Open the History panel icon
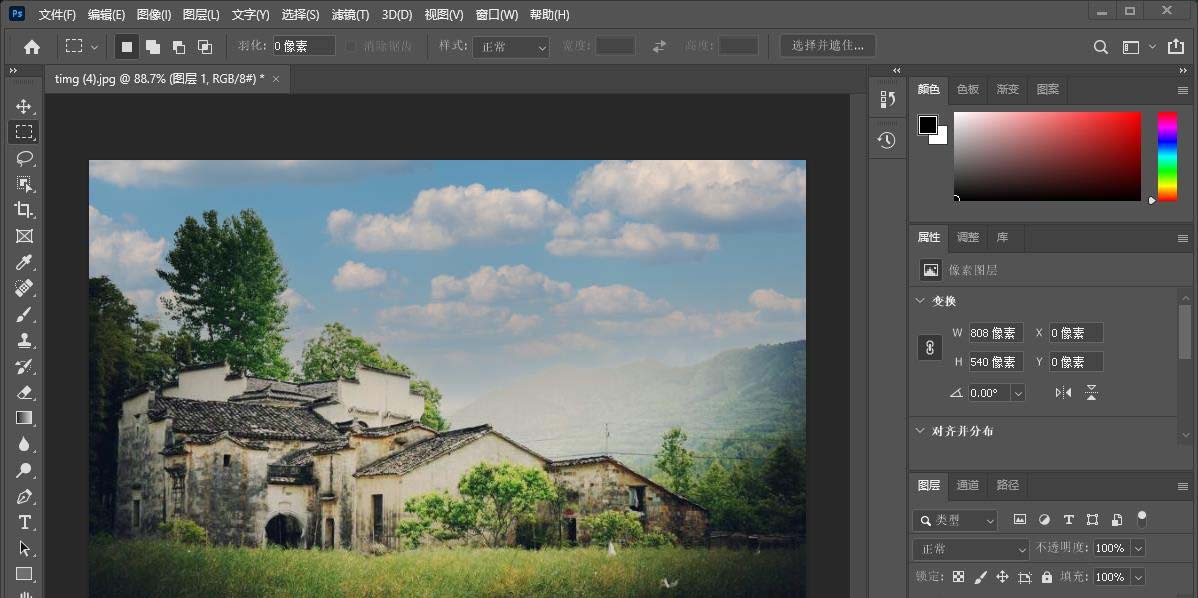The width and height of the screenshot is (1198, 598). coord(886,141)
